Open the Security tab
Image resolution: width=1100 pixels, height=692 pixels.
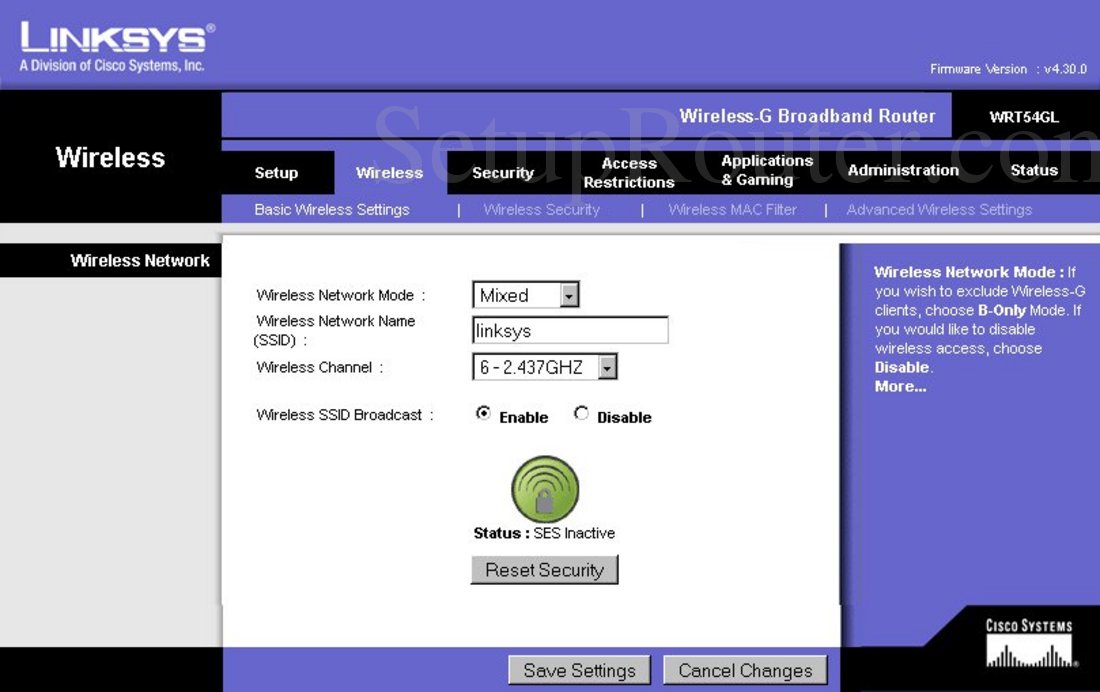pyautogui.click(x=503, y=173)
